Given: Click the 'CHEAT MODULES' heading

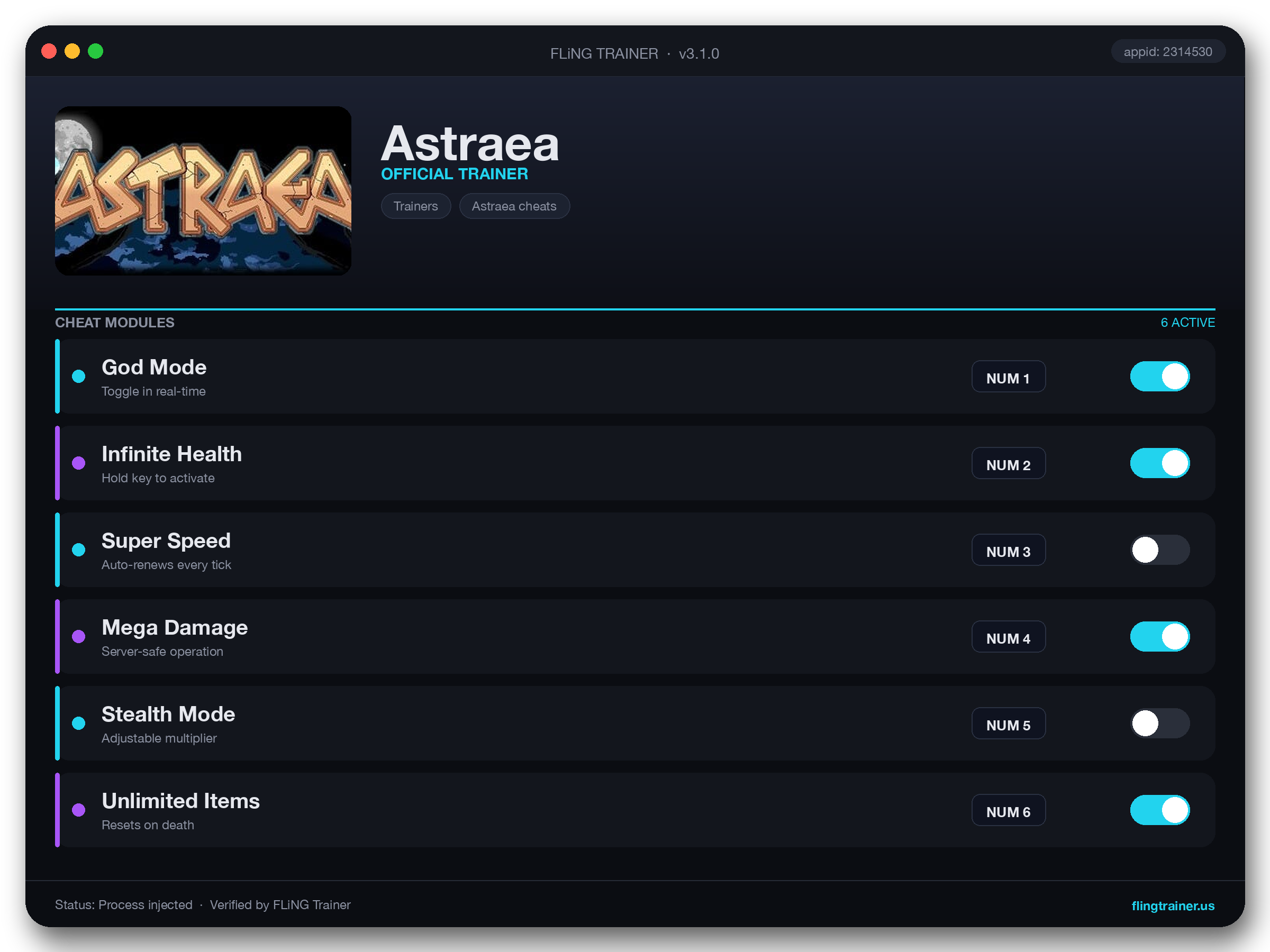Looking at the screenshot, I should click(x=115, y=323).
